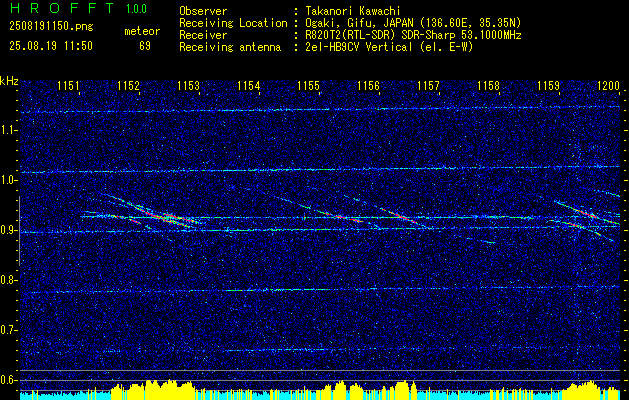Click the 1.0 kHz frequency label

(9, 180)
